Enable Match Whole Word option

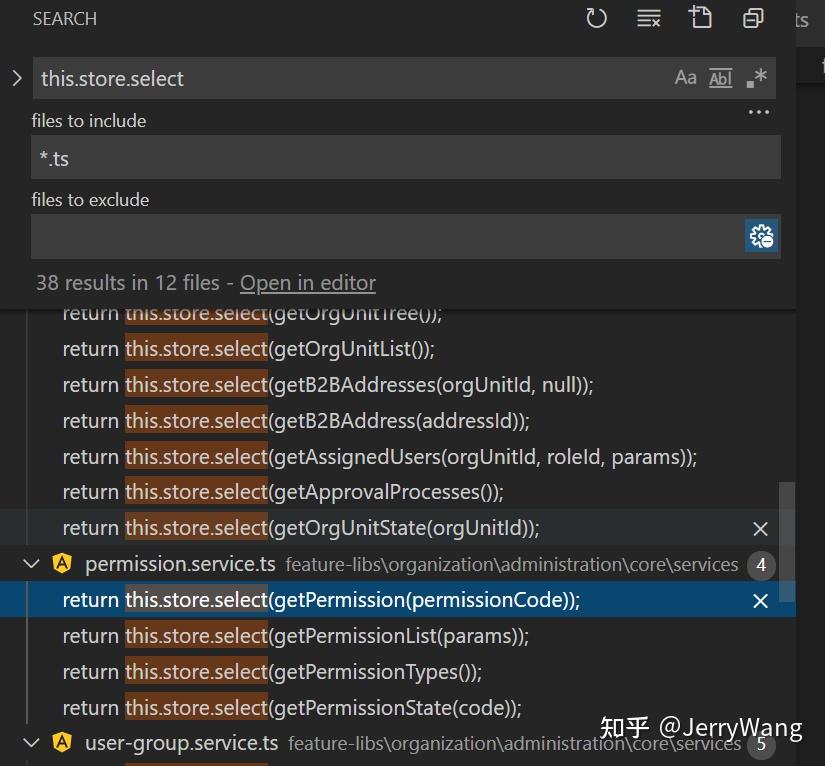point(720,77)
